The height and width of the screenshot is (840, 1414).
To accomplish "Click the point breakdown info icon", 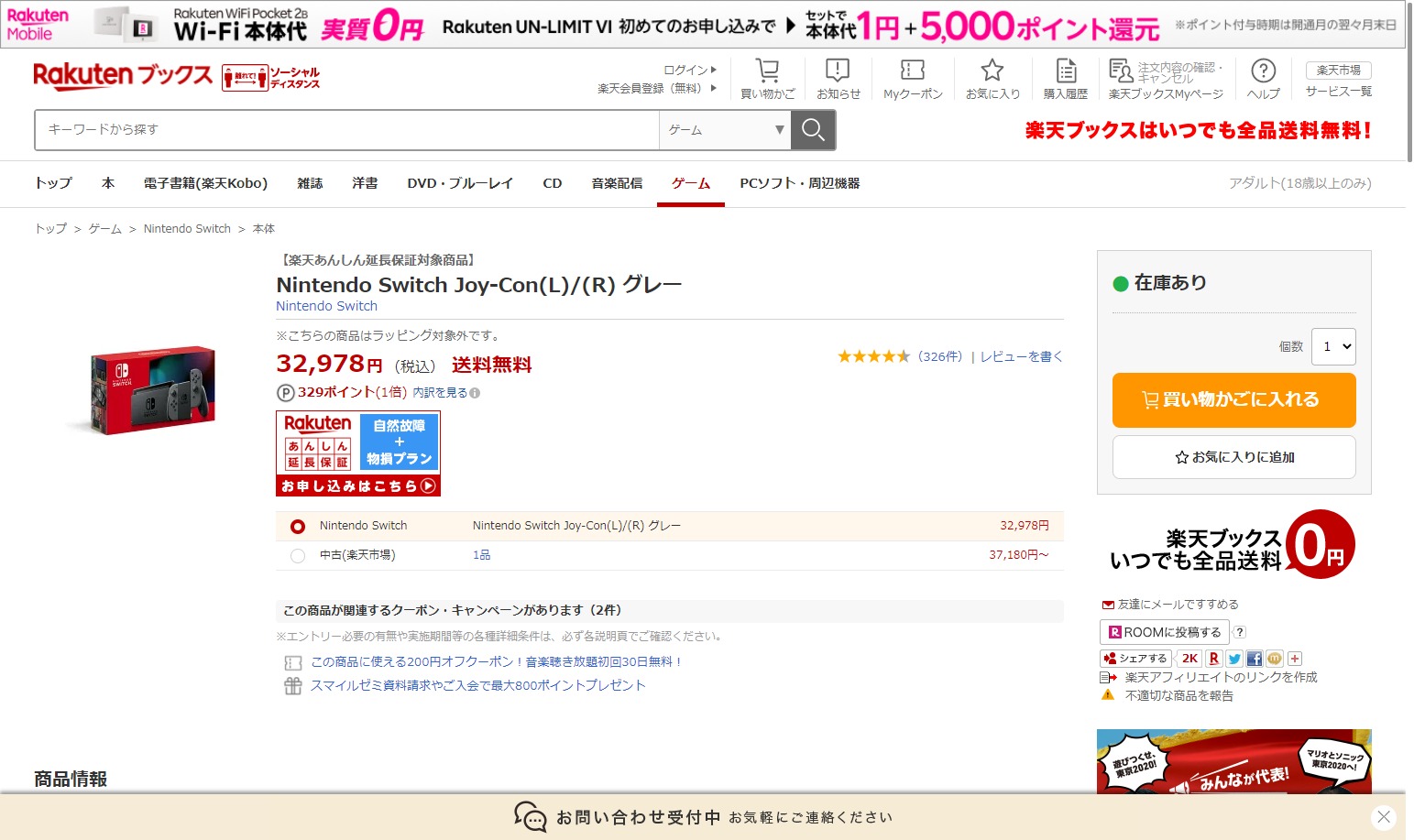I will 475,393.
